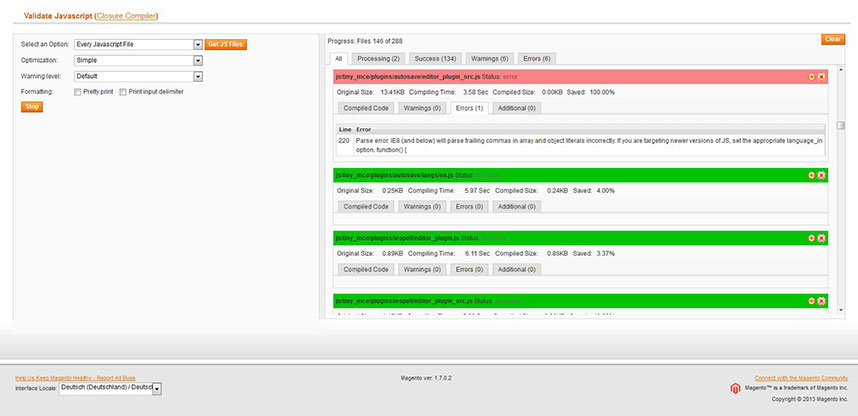Click the Stop button
Viewport: 858px width, 416px height.
pos(32,107)
